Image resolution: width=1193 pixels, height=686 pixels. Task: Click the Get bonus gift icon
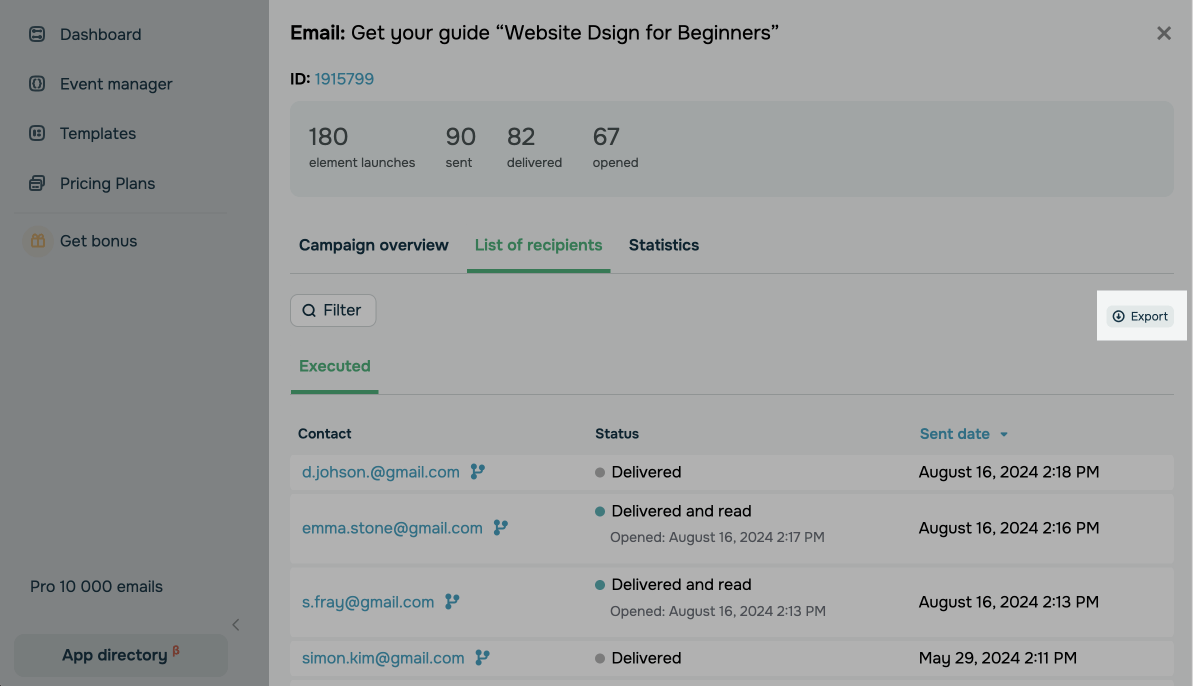37,241
